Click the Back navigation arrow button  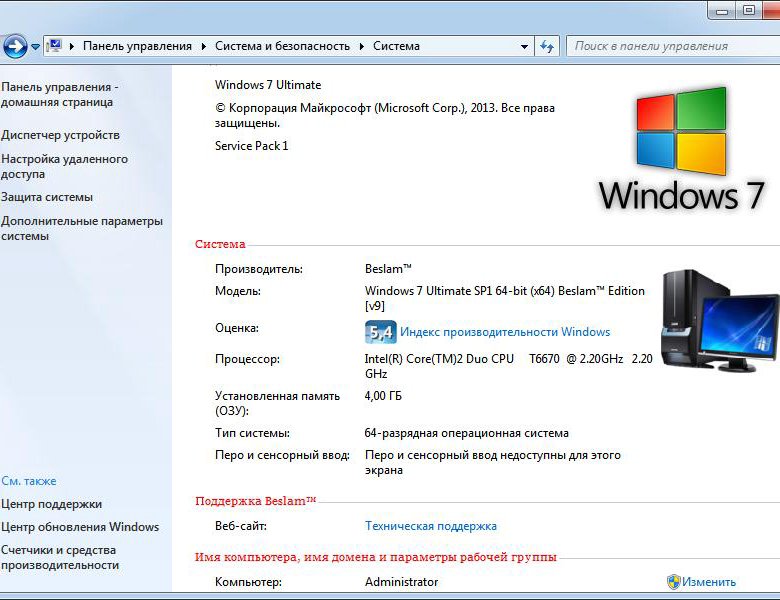[14, 46]
